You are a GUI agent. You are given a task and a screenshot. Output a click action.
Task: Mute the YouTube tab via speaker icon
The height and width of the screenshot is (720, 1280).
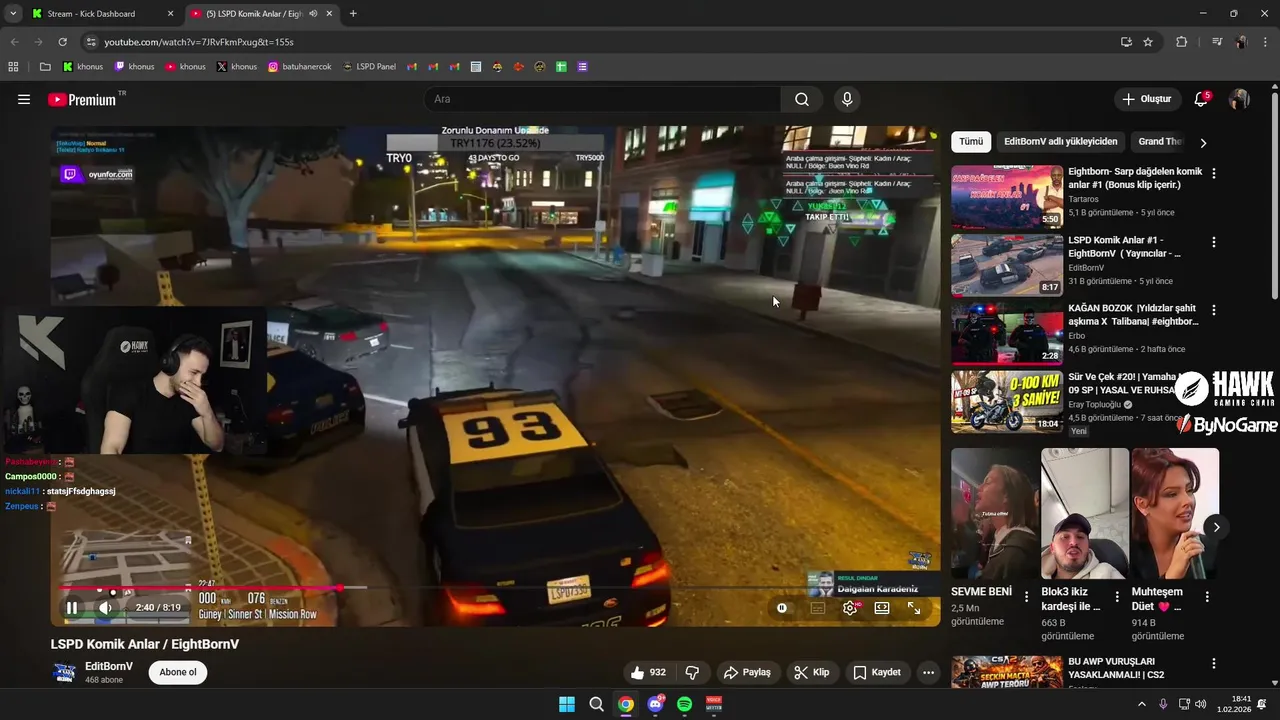tap(313, 14)
